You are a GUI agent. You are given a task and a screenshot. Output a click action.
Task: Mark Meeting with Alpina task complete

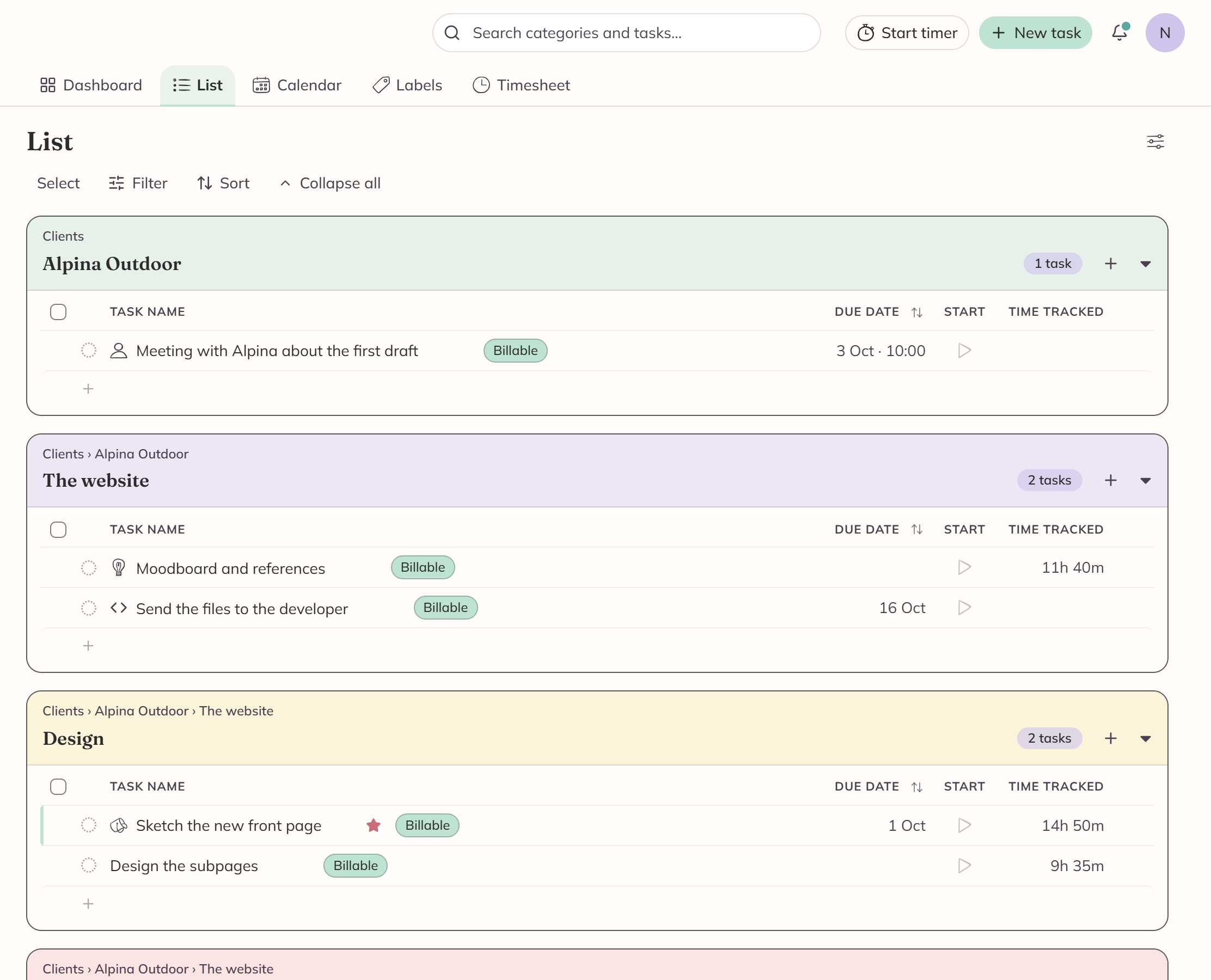pos(89,351)
